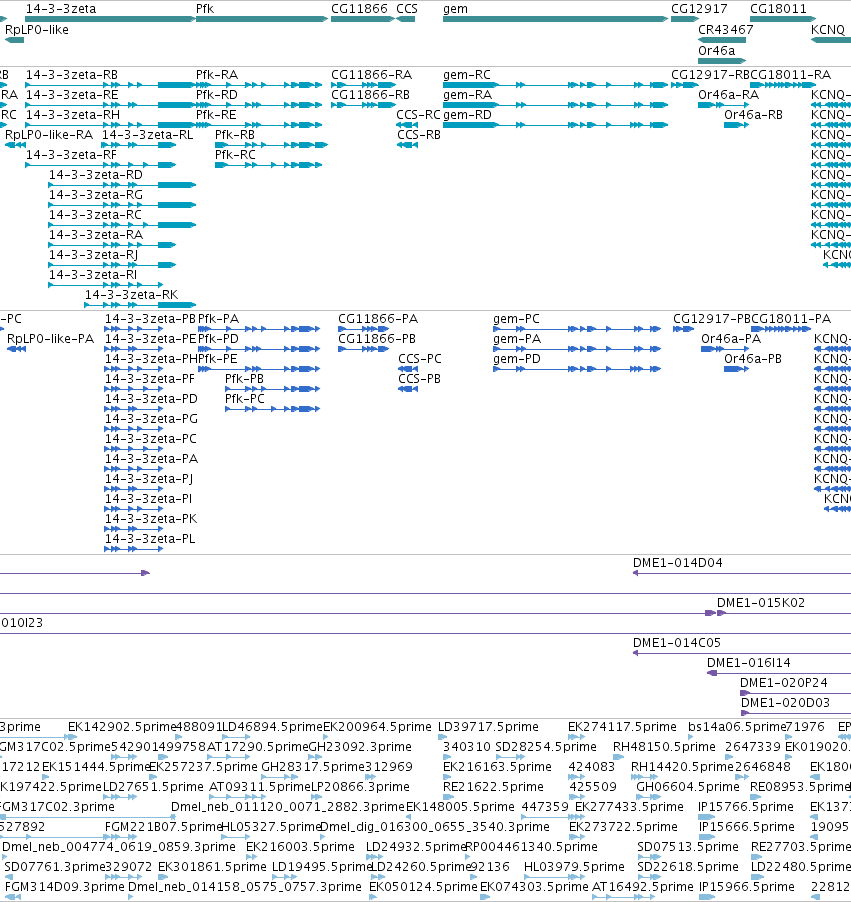Select EST RH48150.5prime
851x902 pixels.
[664, 747]
